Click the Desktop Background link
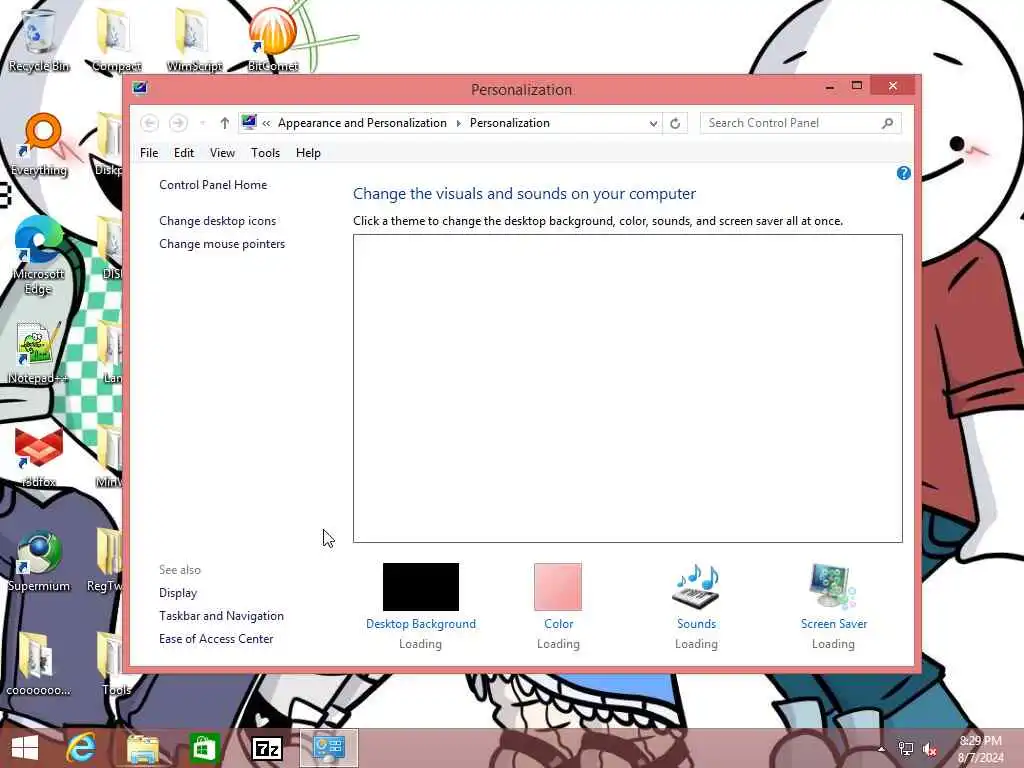Viewport: 1024px width, 768px height. (421, 624)
